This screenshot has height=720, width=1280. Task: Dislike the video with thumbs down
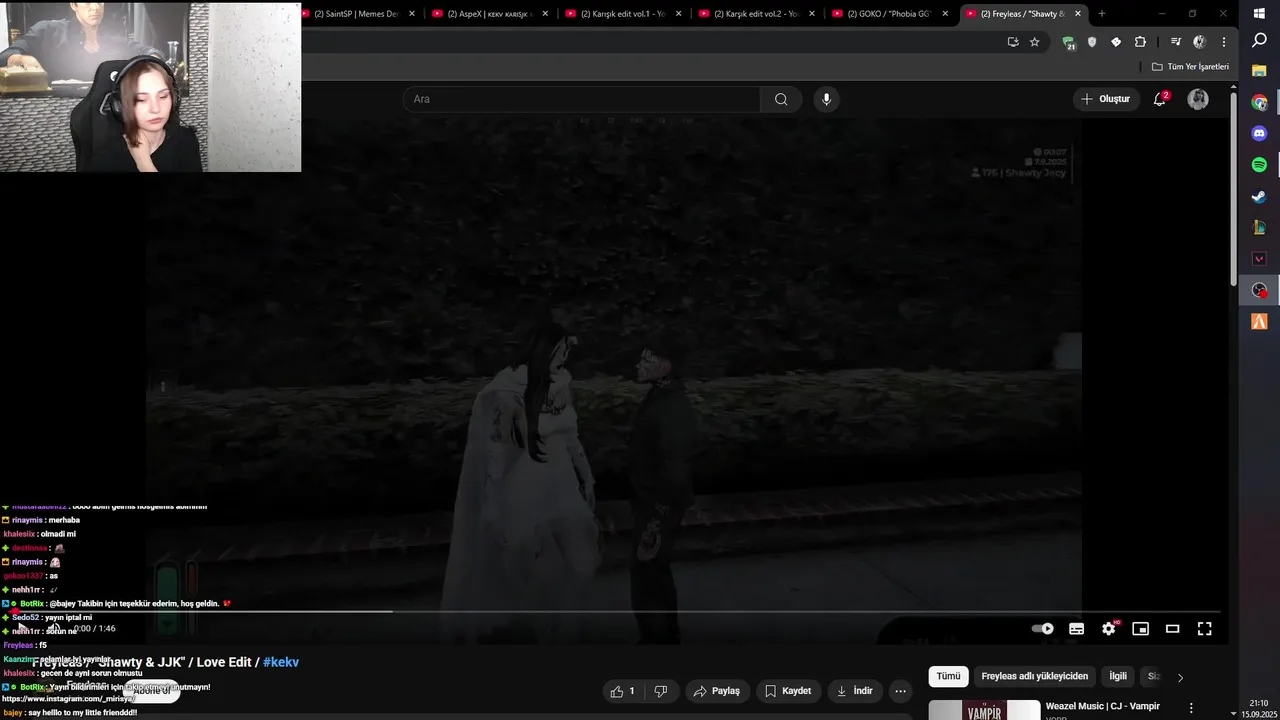(x=660, y=691)
